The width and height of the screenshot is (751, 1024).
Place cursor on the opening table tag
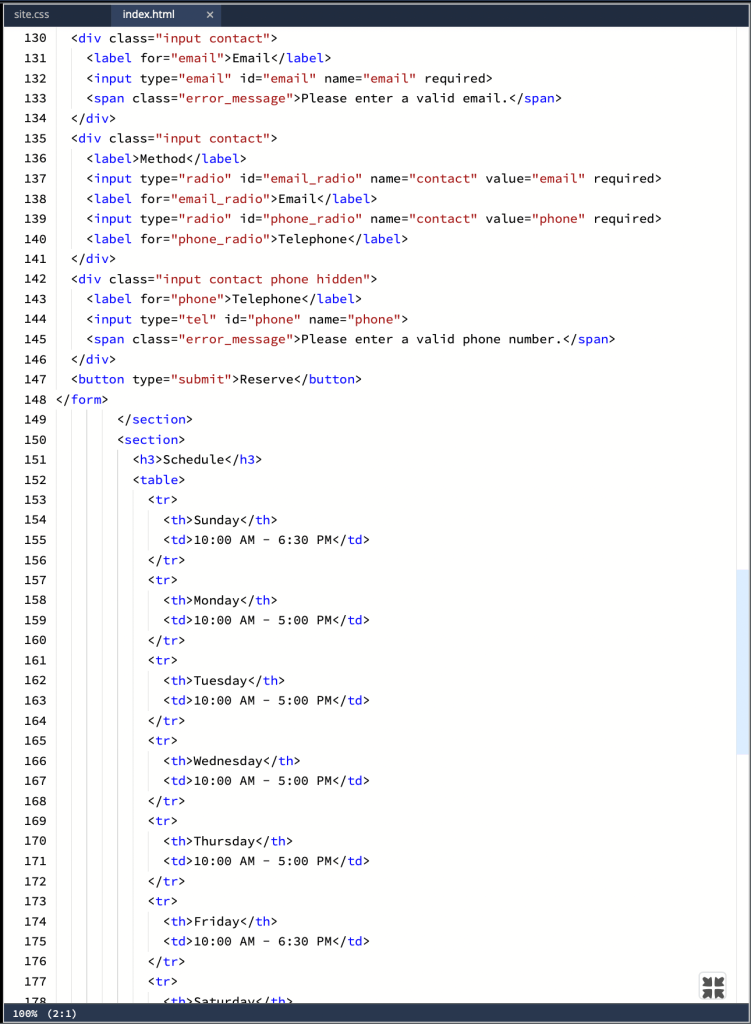coord(159,479)
